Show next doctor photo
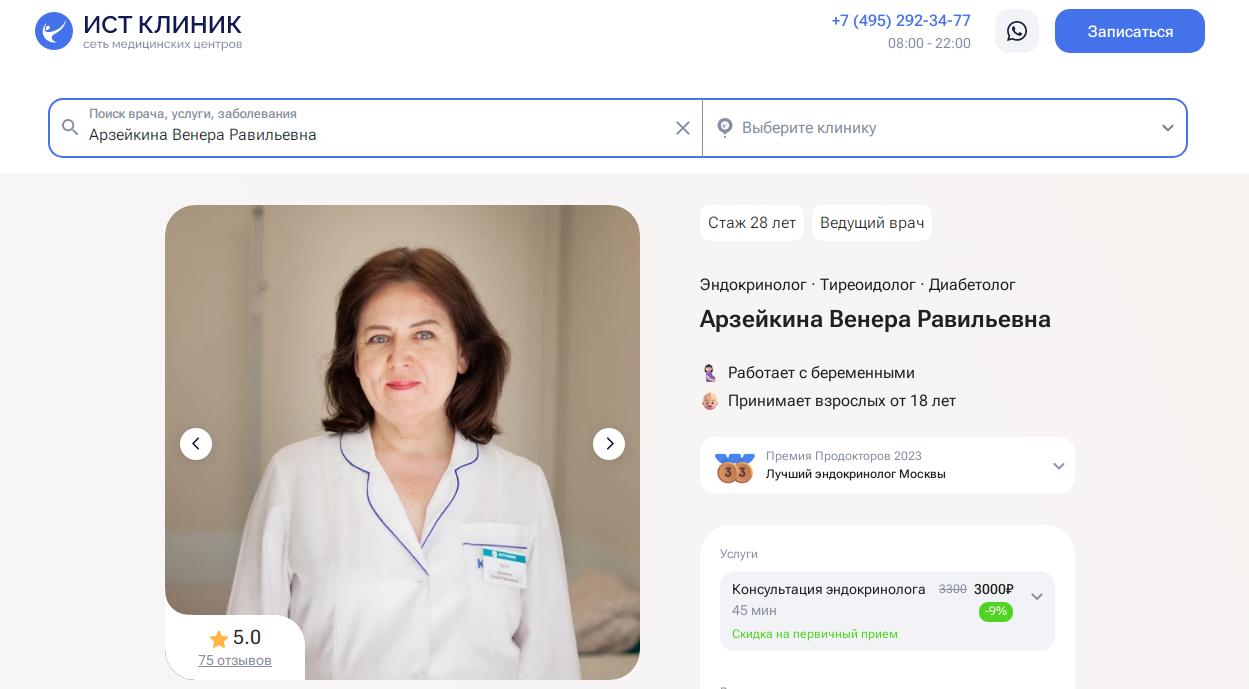This screenshot has width=1249, height=689. (609, 444)
